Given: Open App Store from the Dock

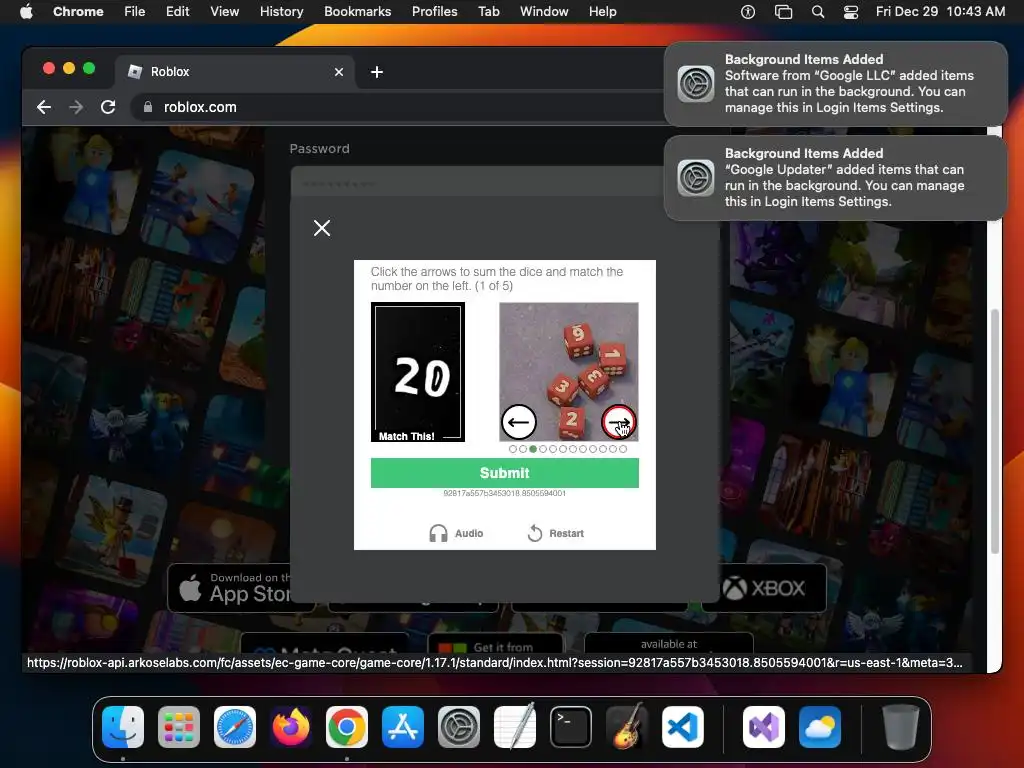Looking at the screenshot, I should pos(403,727).
